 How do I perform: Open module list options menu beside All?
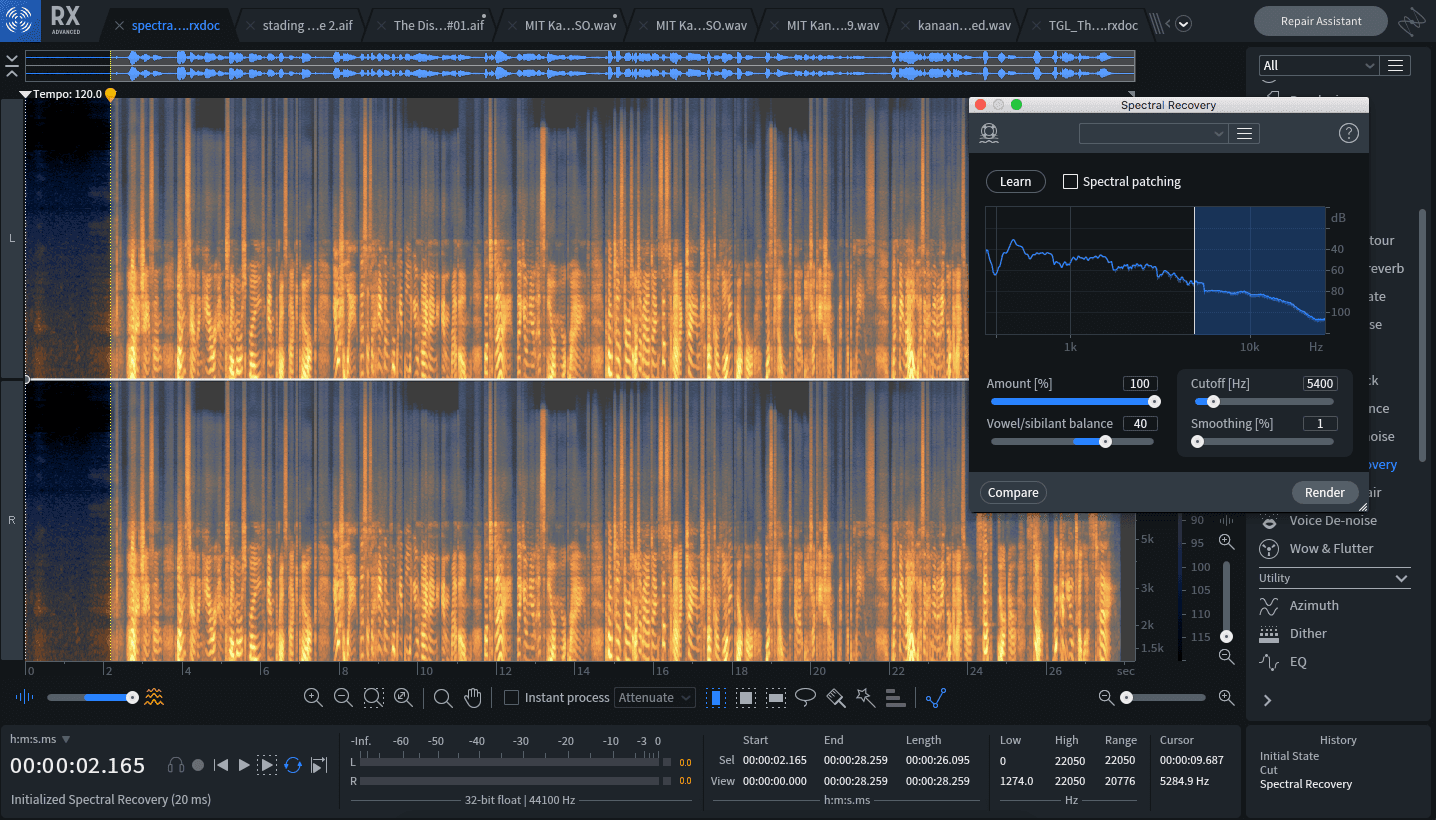1396,65
